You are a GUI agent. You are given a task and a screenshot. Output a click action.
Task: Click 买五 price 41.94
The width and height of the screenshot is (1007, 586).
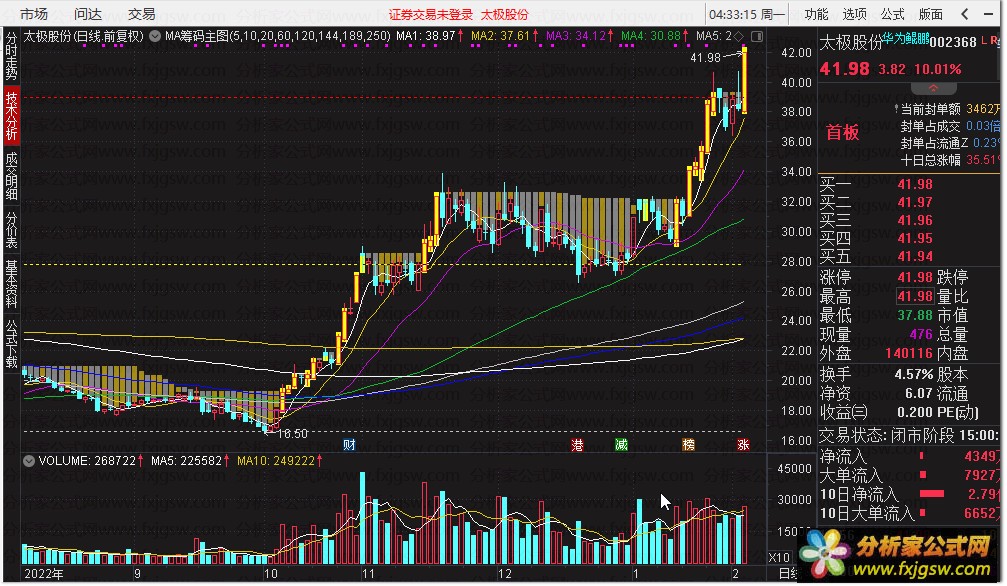tap(915, 256)
